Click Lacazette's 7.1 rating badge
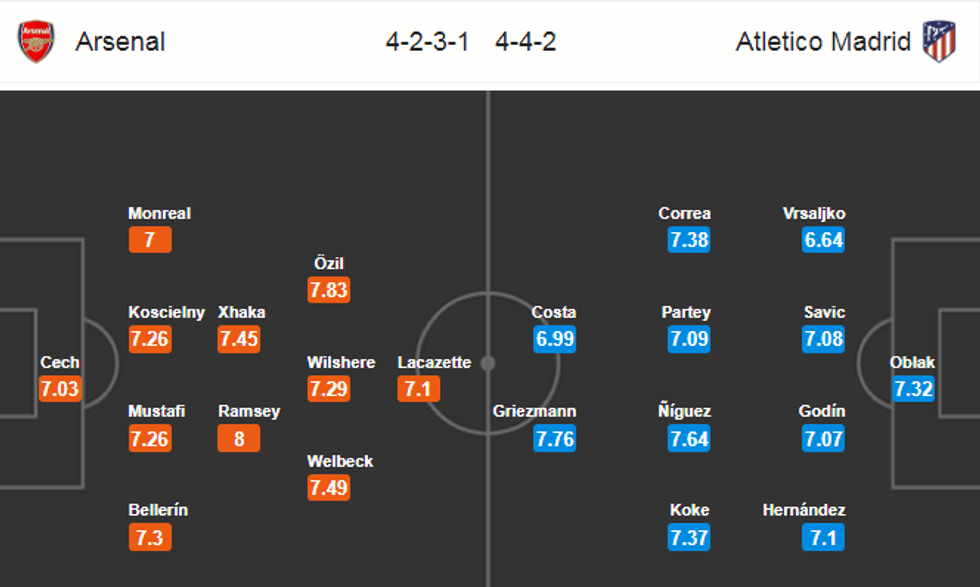Viewport: 980px width, 587px height. tap(418, 389)
